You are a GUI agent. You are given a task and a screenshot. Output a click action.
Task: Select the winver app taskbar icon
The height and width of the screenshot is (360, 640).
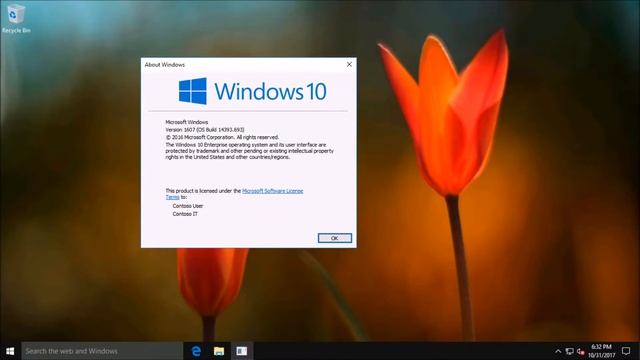pyautogui.click(x=242, y=351)
